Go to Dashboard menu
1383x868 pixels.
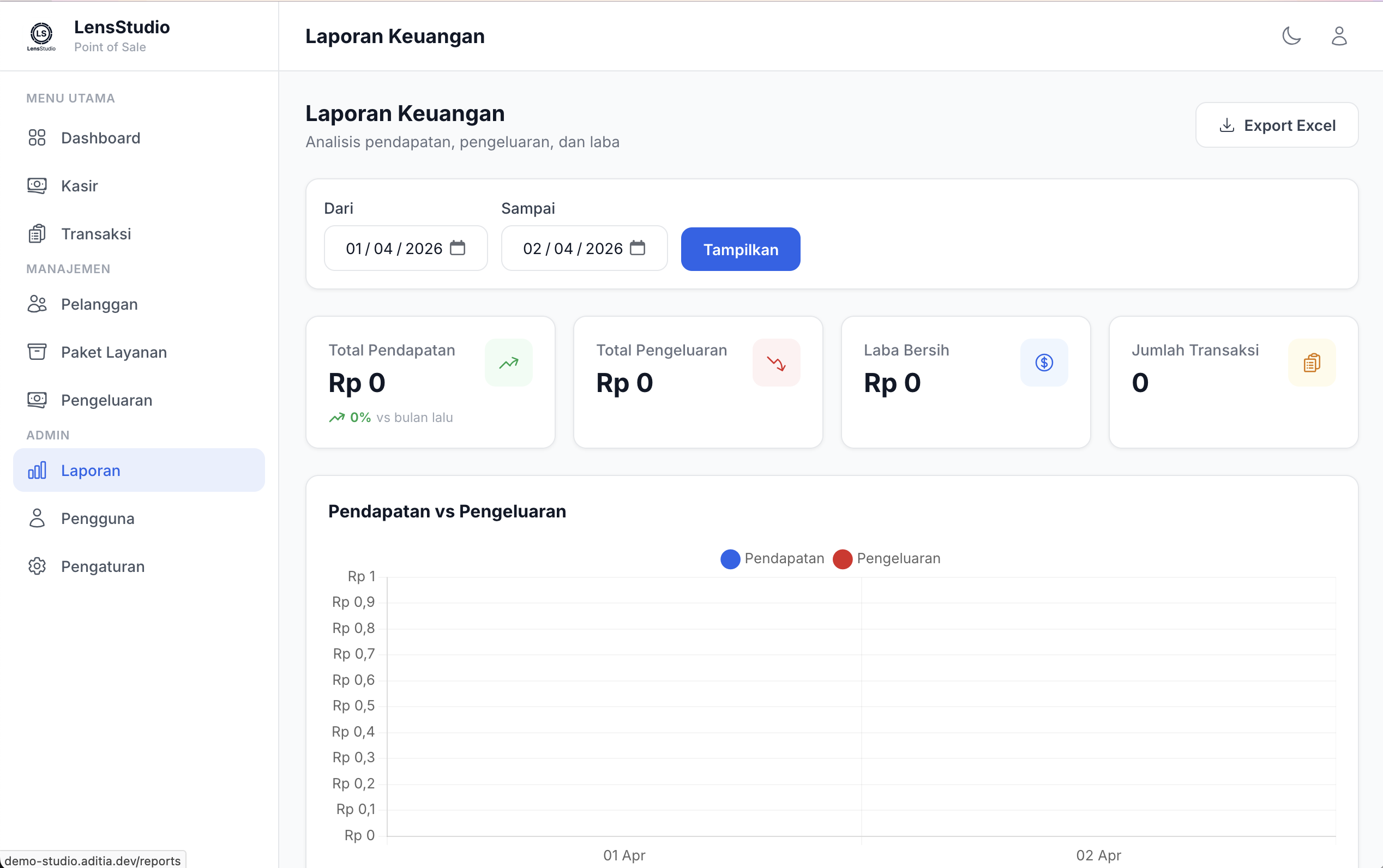100,138
